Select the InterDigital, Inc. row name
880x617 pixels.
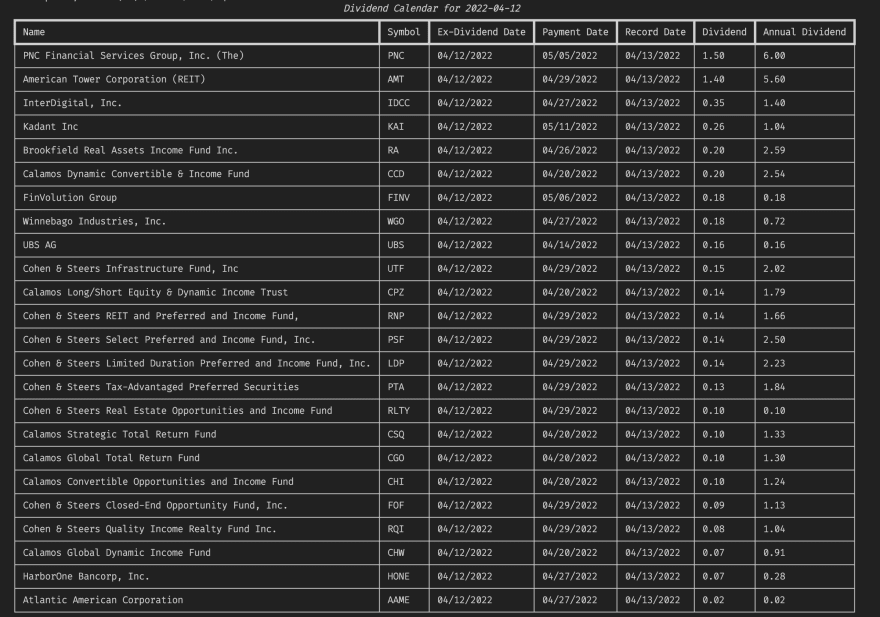[x=72, y=103]
